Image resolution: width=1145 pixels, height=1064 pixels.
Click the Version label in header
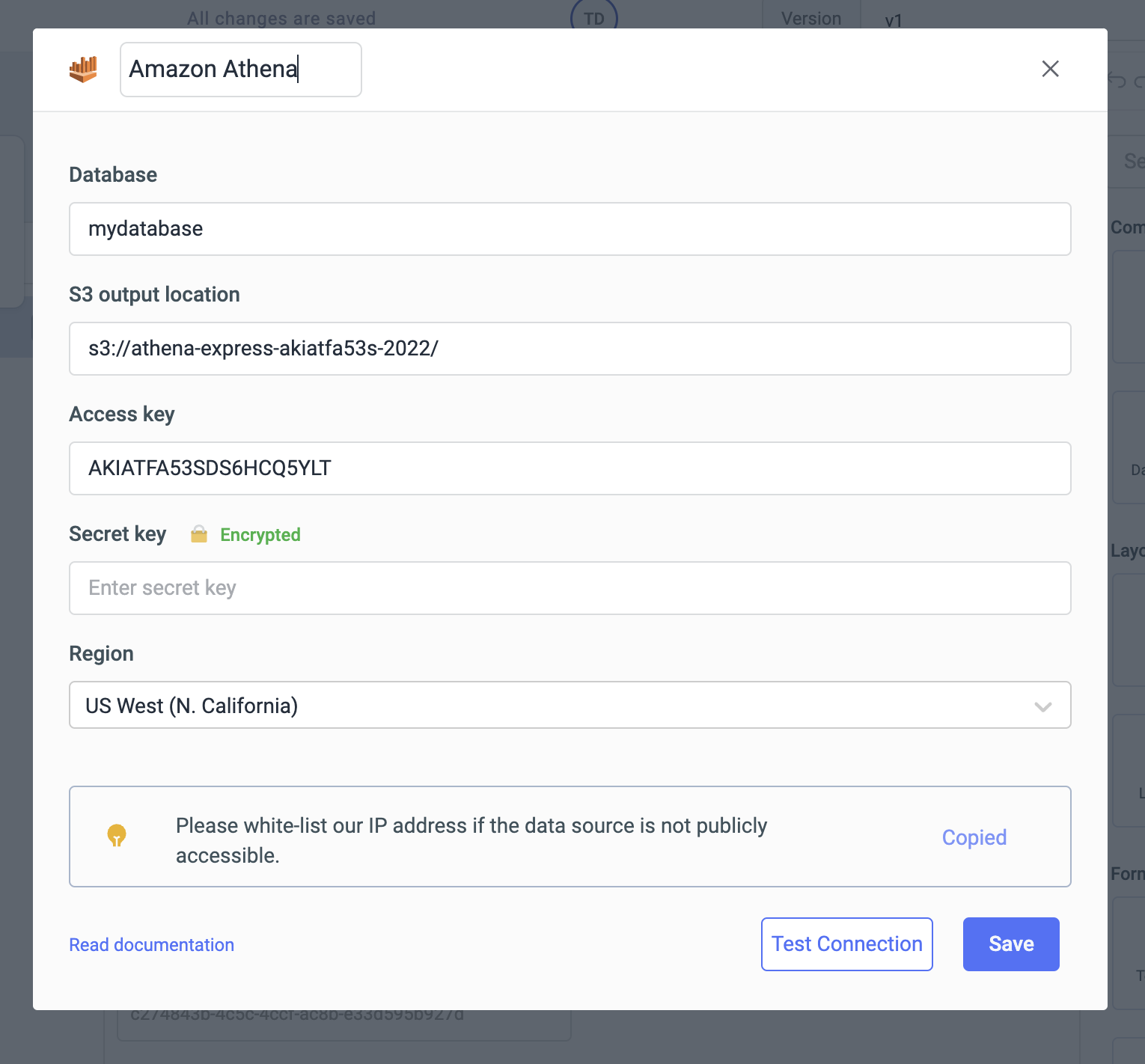click(x=811, y=18)
